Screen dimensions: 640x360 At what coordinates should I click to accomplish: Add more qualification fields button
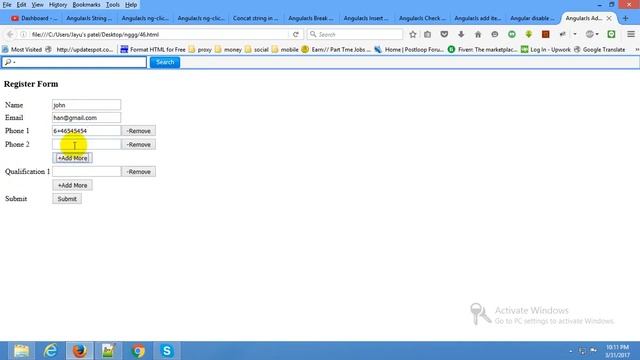point(72,185)
